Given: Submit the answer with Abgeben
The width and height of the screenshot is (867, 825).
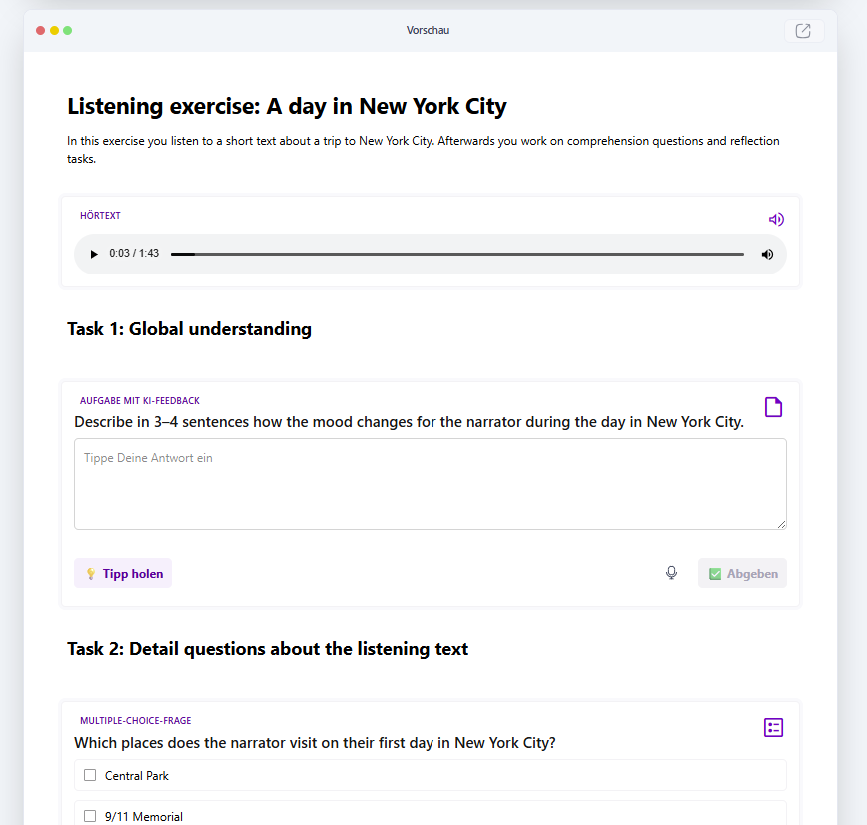Looking at the screenshot, I should point(742,573).
